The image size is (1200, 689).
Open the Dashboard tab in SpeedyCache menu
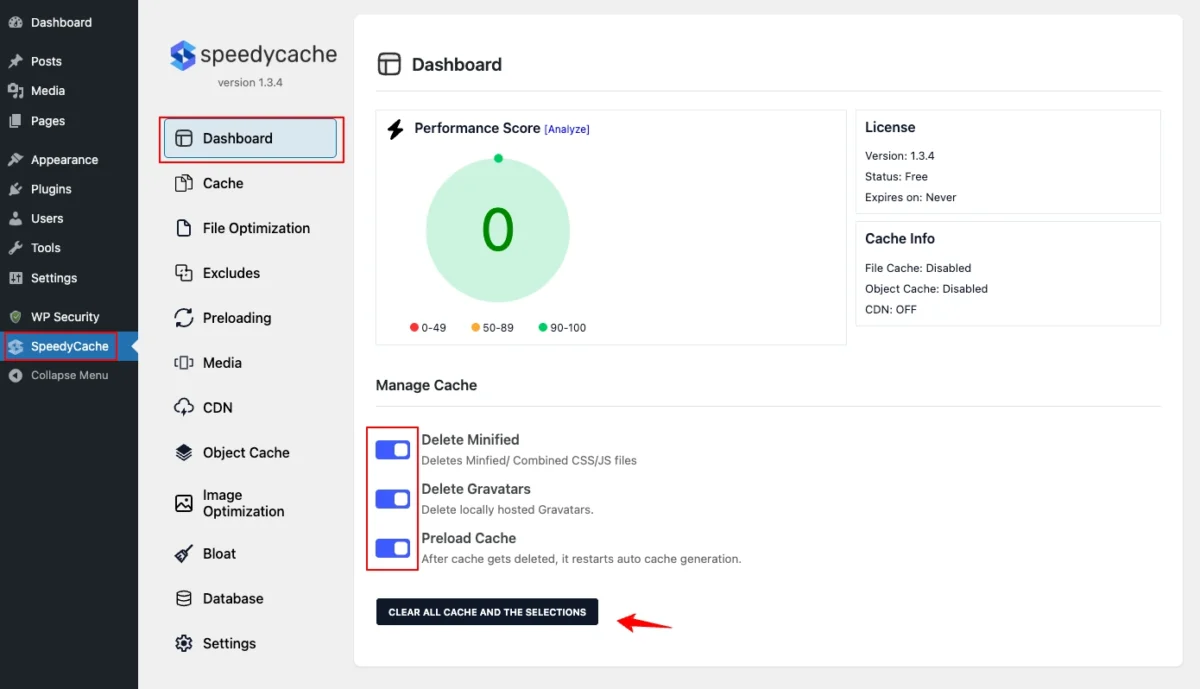250,138
